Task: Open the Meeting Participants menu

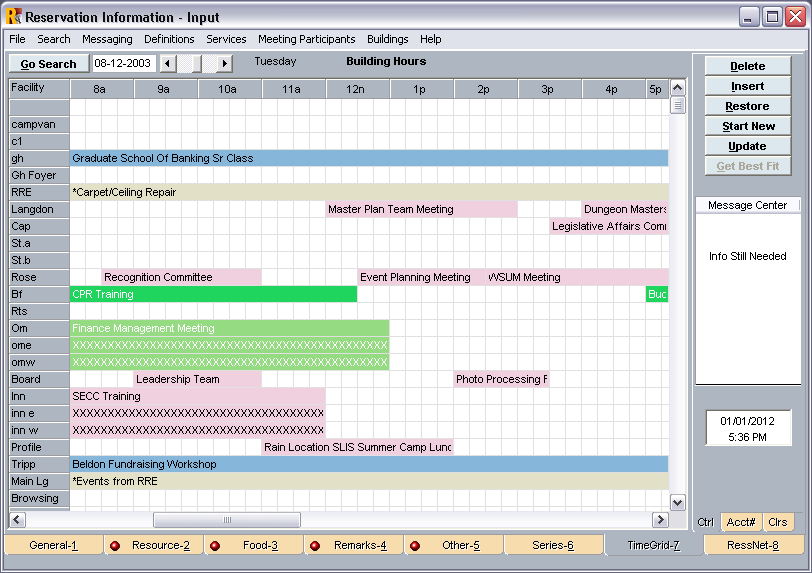Action: coord(306,39)
